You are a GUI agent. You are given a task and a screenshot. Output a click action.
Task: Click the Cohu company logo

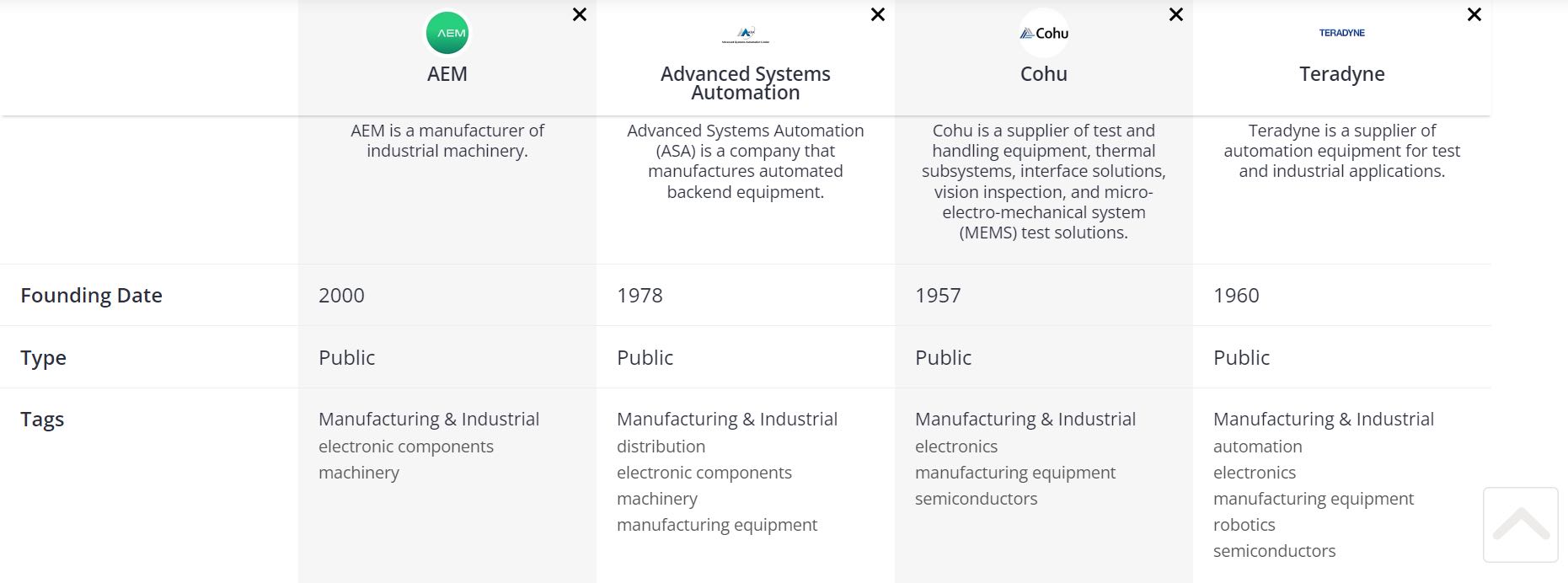(x=1044, y=33)
